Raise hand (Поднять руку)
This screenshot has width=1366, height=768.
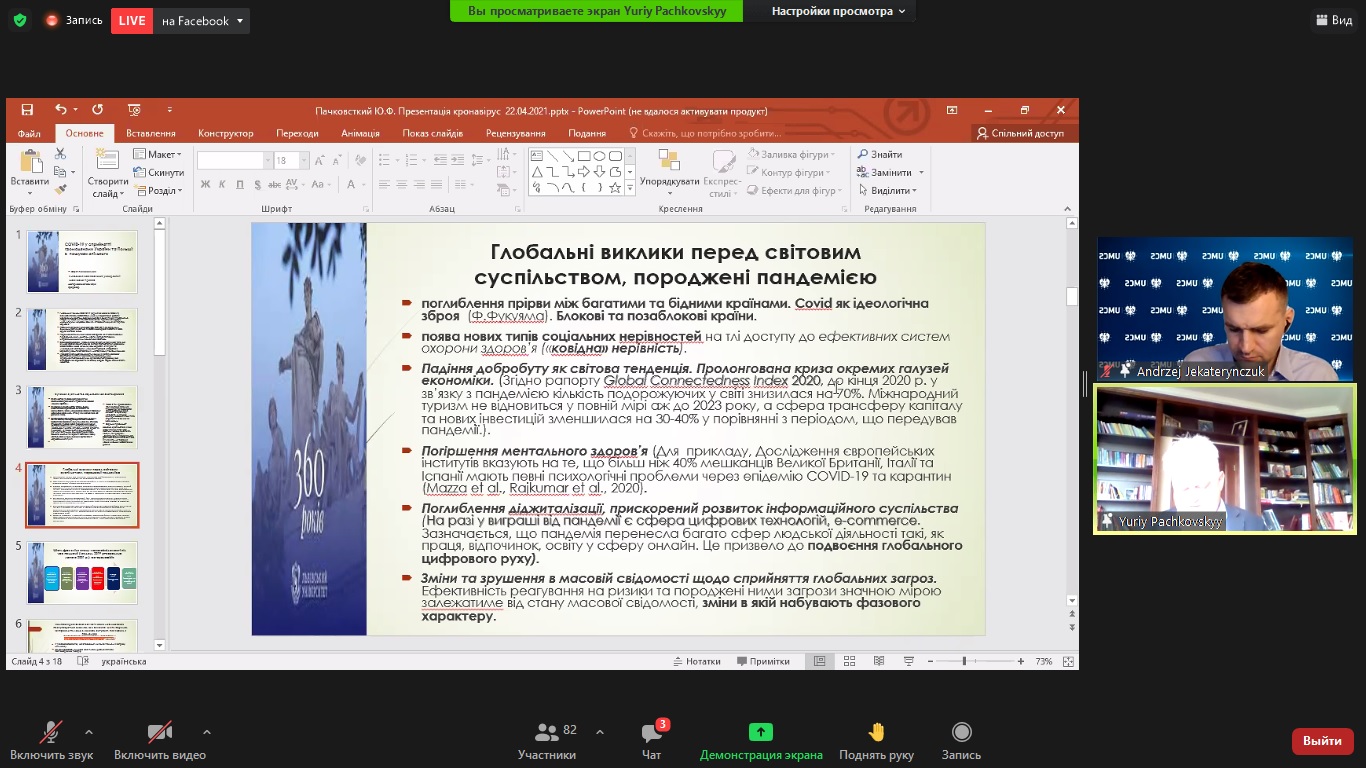876,741
